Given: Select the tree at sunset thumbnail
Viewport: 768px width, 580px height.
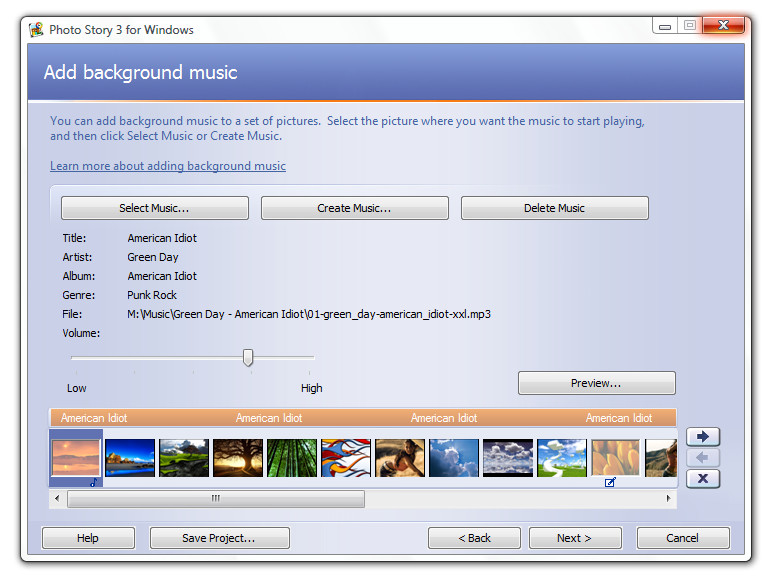Looking at the screenshot, I should pyautogui.click(x=238, y=458).
